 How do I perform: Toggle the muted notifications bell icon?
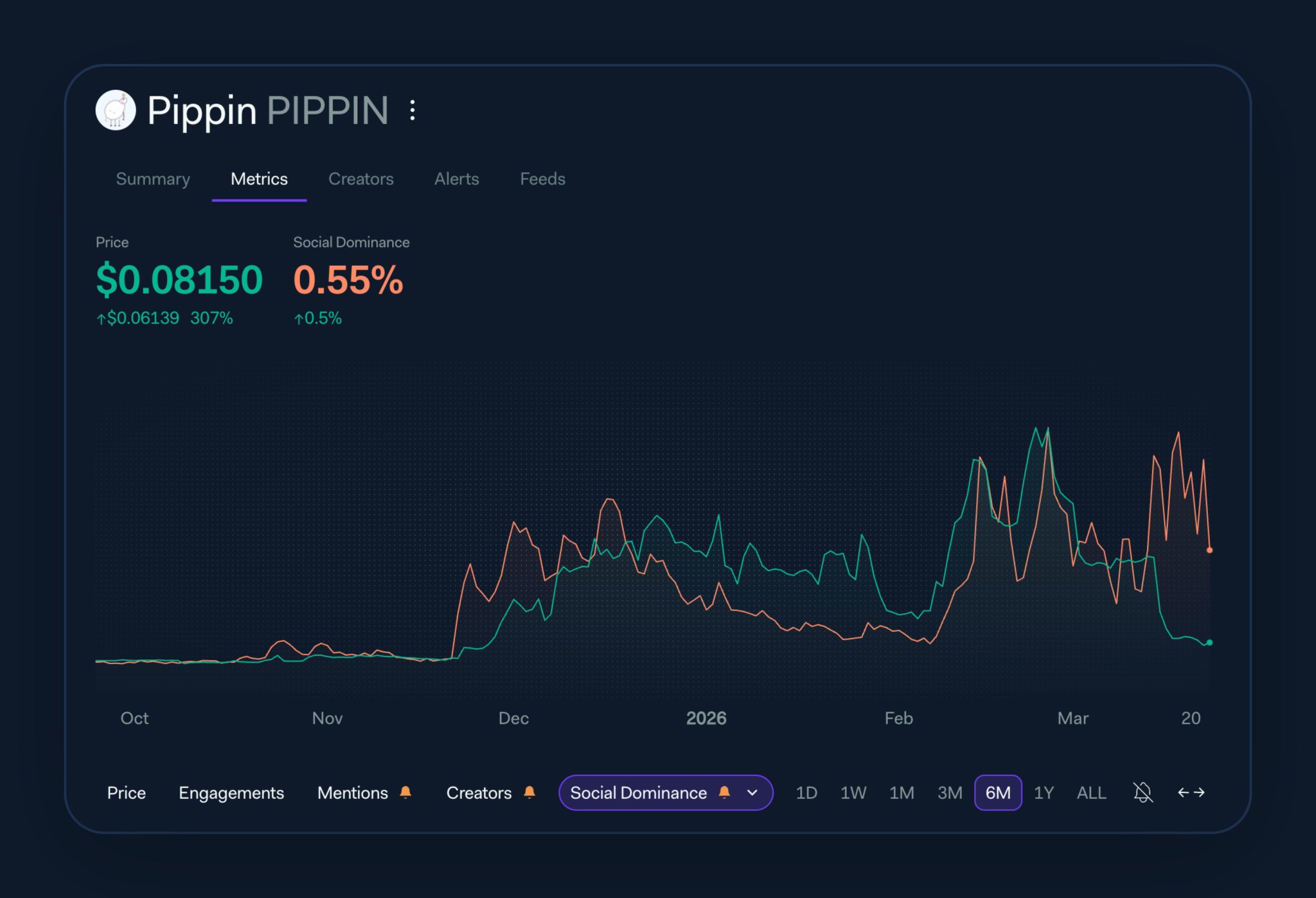1143,792
